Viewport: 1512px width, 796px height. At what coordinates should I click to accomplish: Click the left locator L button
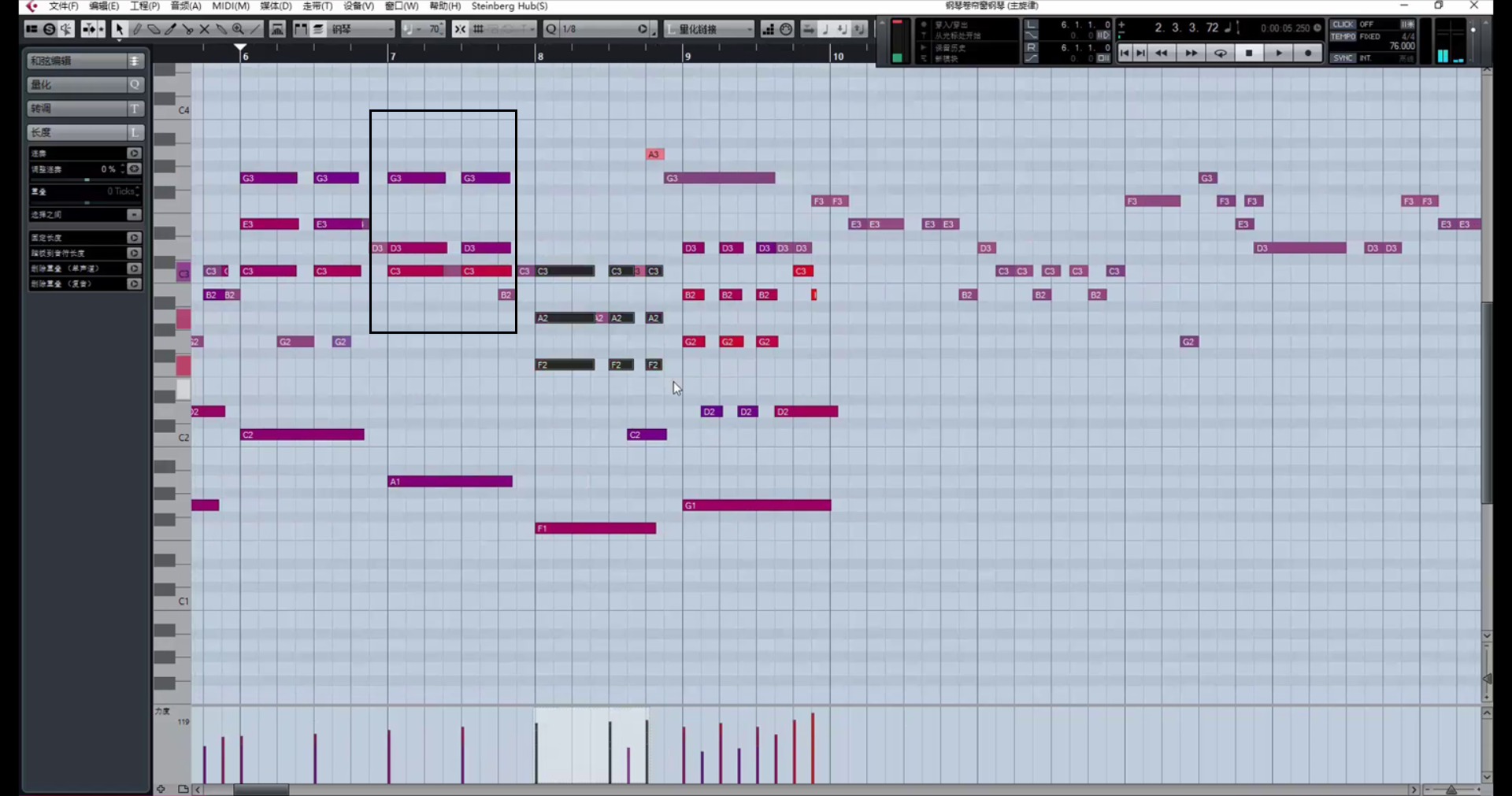1032,24
